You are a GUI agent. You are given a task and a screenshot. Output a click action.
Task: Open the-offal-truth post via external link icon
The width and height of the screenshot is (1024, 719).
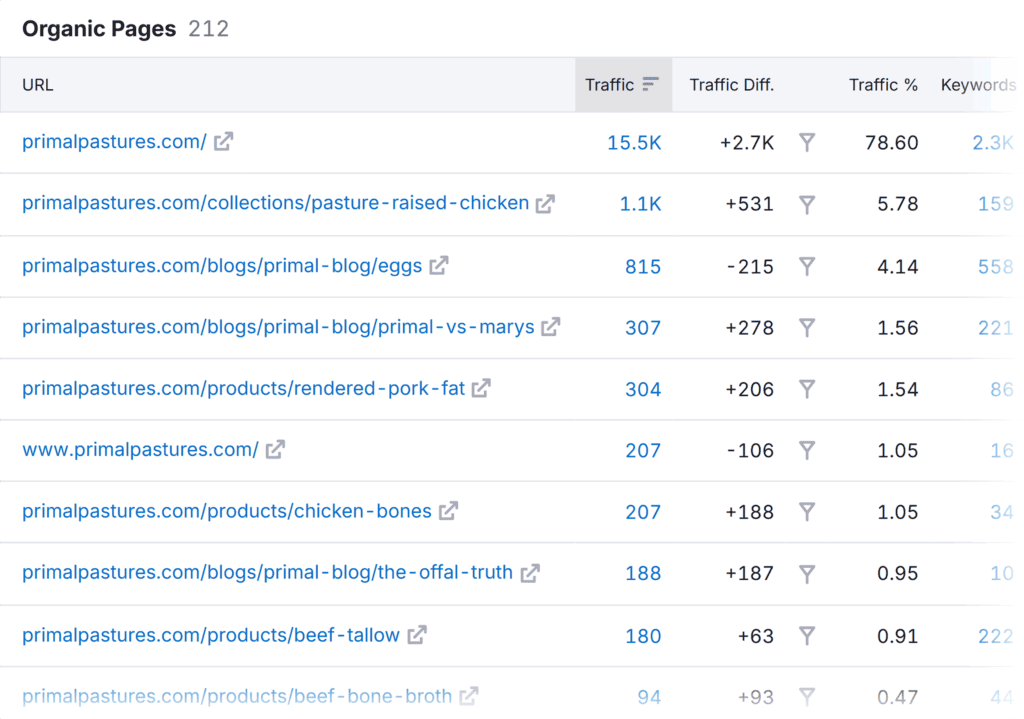(x=529, y=573)
